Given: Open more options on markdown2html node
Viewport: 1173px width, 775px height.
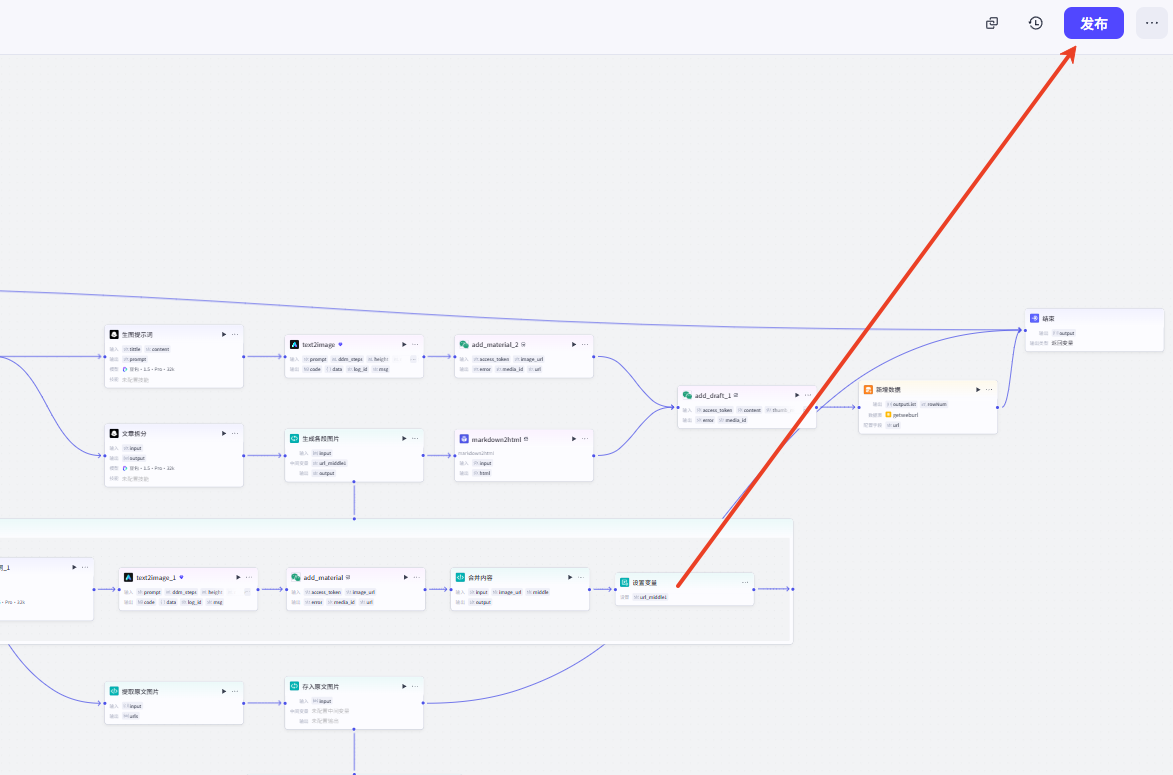Looking at the screenshot, I should pos(585,439).
